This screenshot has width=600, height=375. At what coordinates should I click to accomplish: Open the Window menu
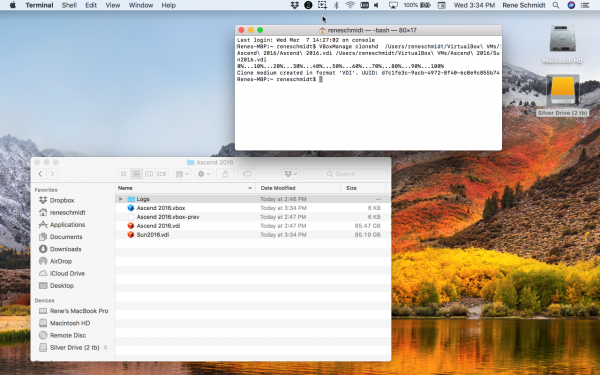tap(141, 5)
